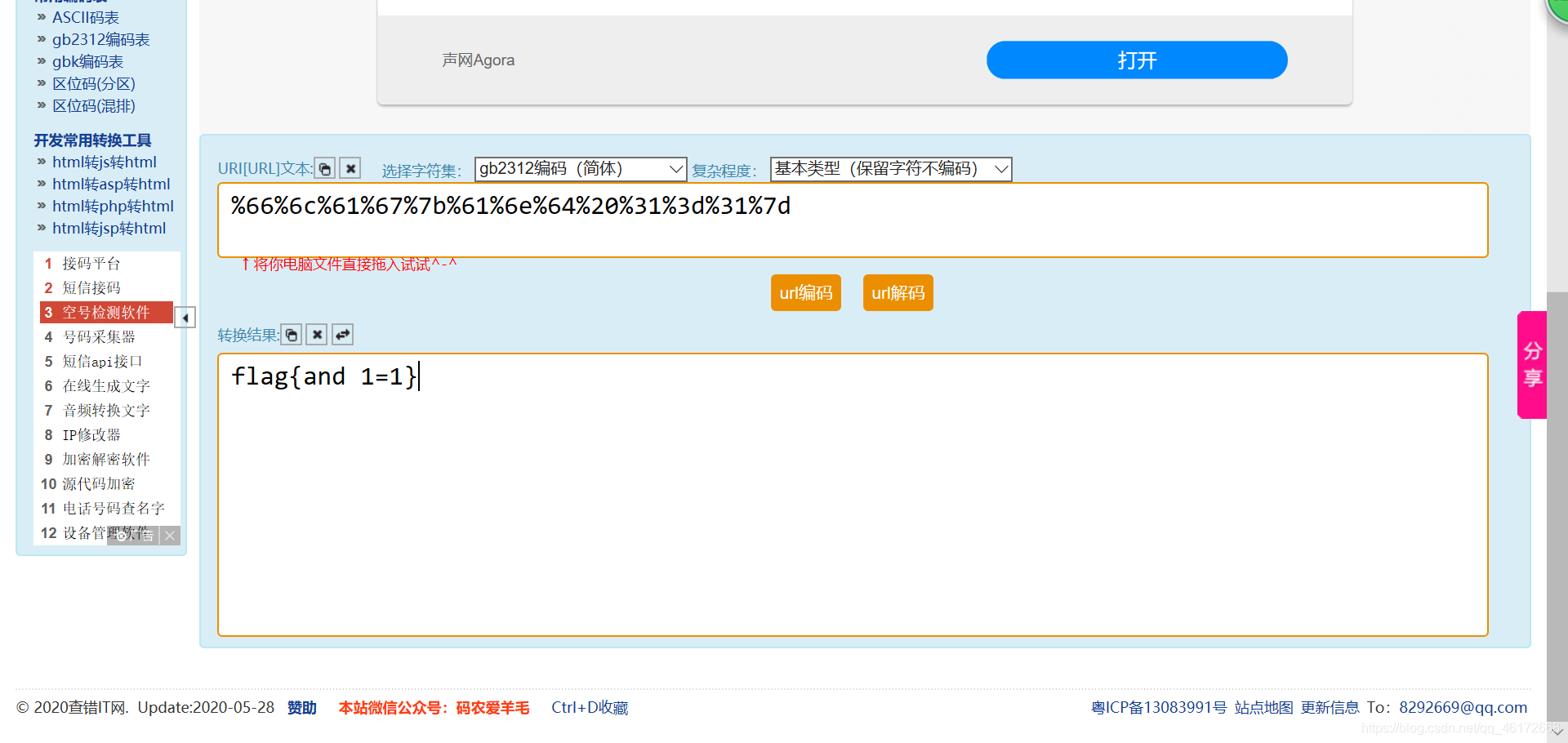This screenshot has height=743, width=1568.
Task: Open the ASCII码表 link
Action: 86,17
